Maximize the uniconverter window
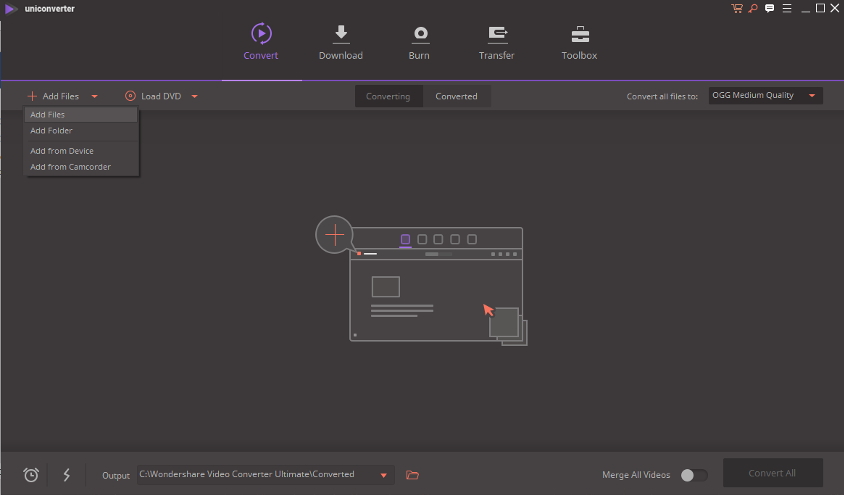 pyautogui.click(x=820, y=8)
